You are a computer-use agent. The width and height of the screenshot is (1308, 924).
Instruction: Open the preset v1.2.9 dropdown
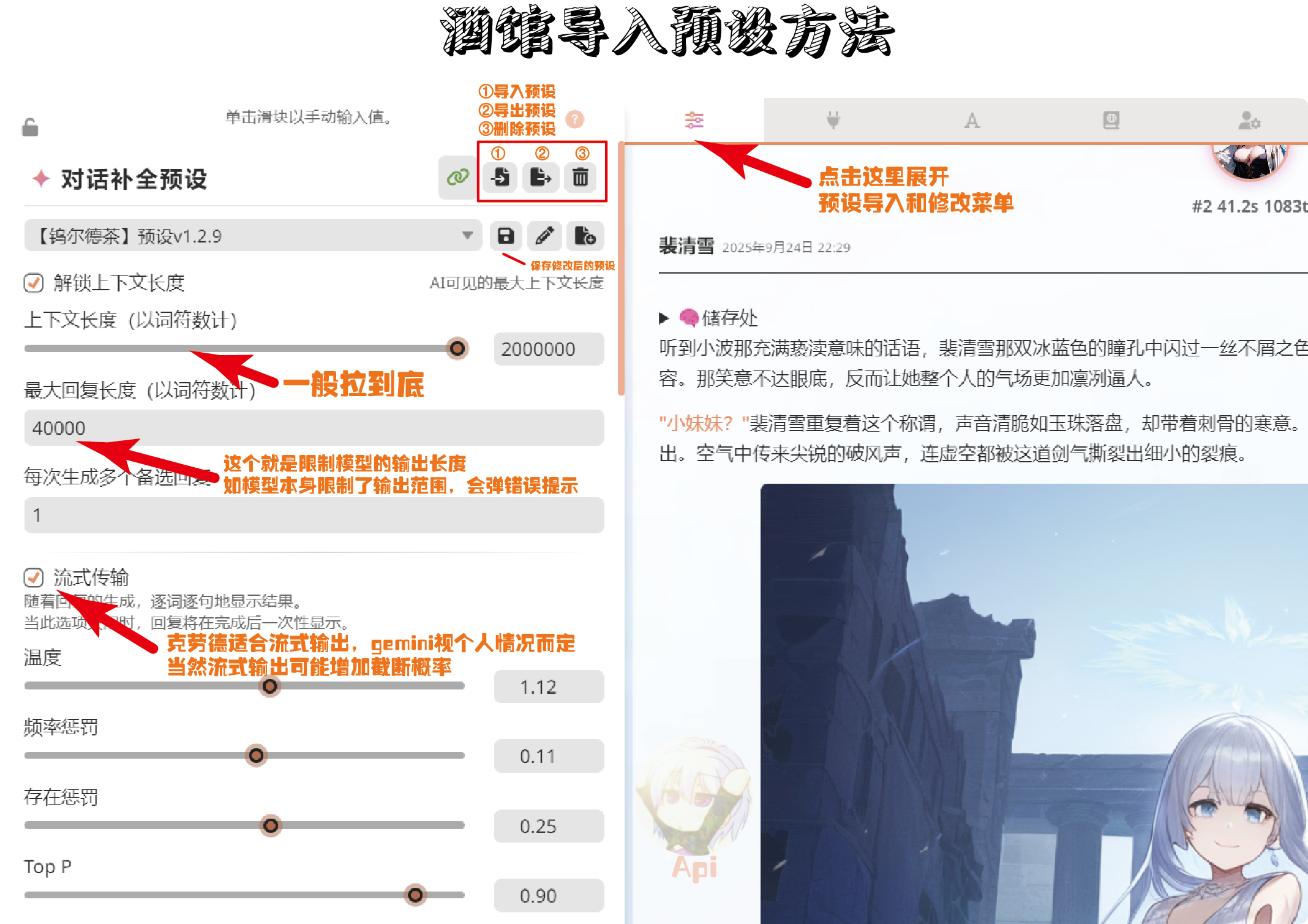[253, 236]
